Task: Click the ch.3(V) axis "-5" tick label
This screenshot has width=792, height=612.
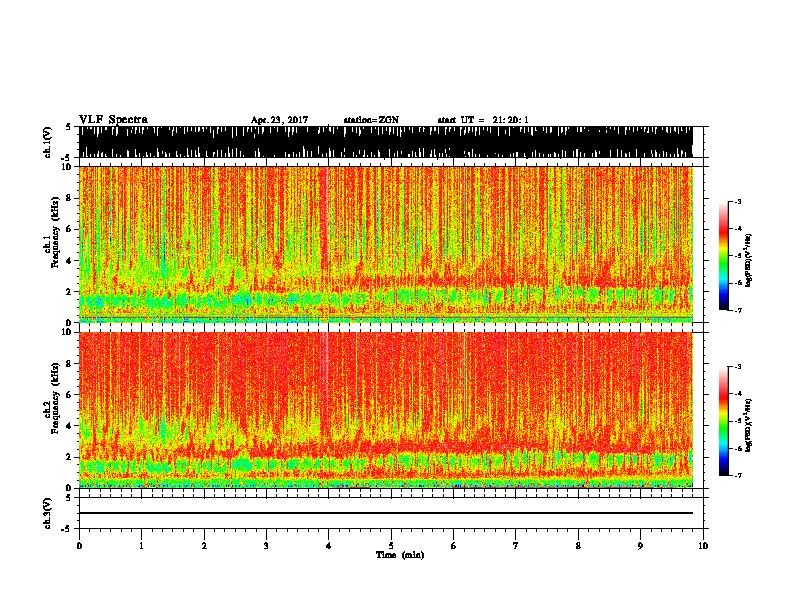Action: click(x=68, y=529)
